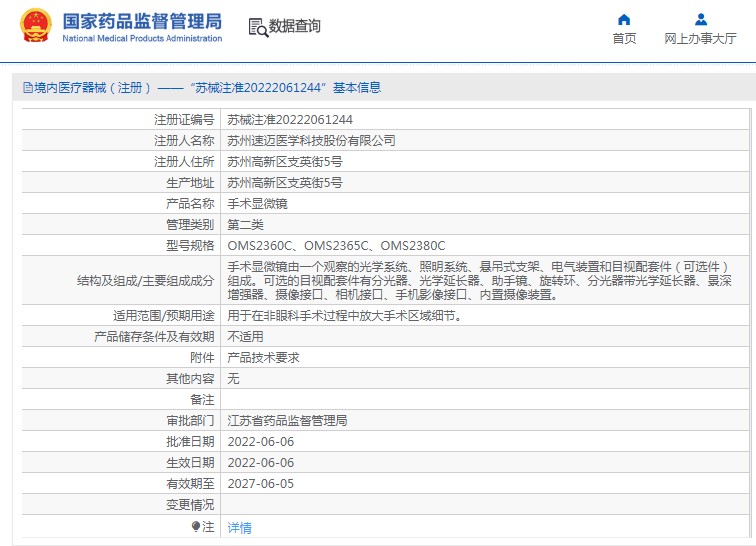Click the 变更情况 label
The width and height of the screenshot is (756, 546).
(190, 505)
